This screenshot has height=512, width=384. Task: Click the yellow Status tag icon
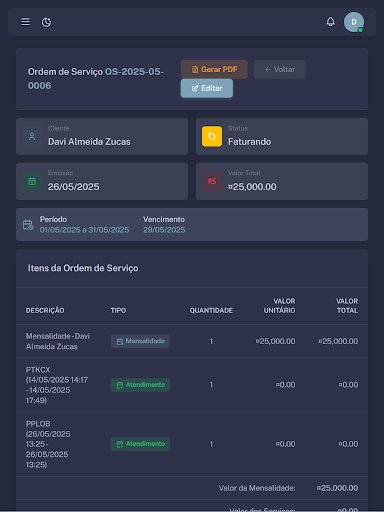coord(212,136)
